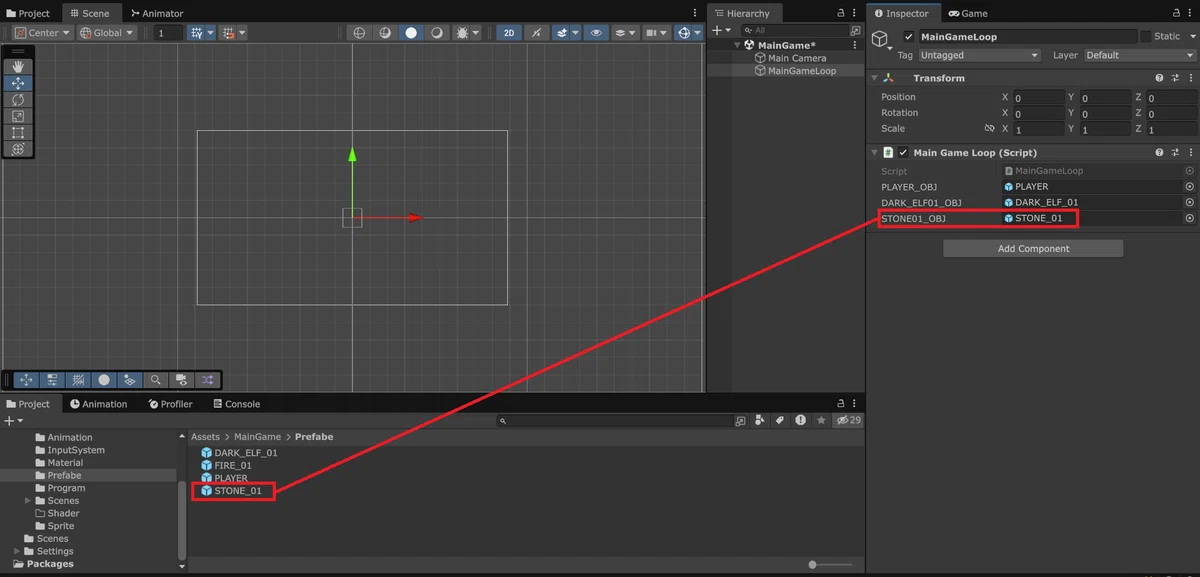Expand the Settings folder
This screenshot has width=1200, height=577.
click(x=17, y=551)
